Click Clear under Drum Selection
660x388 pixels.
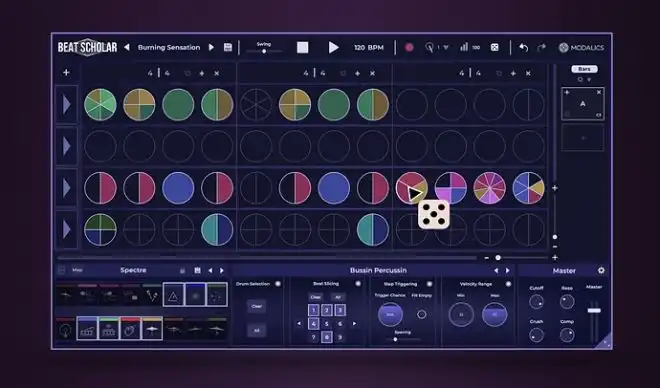coord(256,306)
